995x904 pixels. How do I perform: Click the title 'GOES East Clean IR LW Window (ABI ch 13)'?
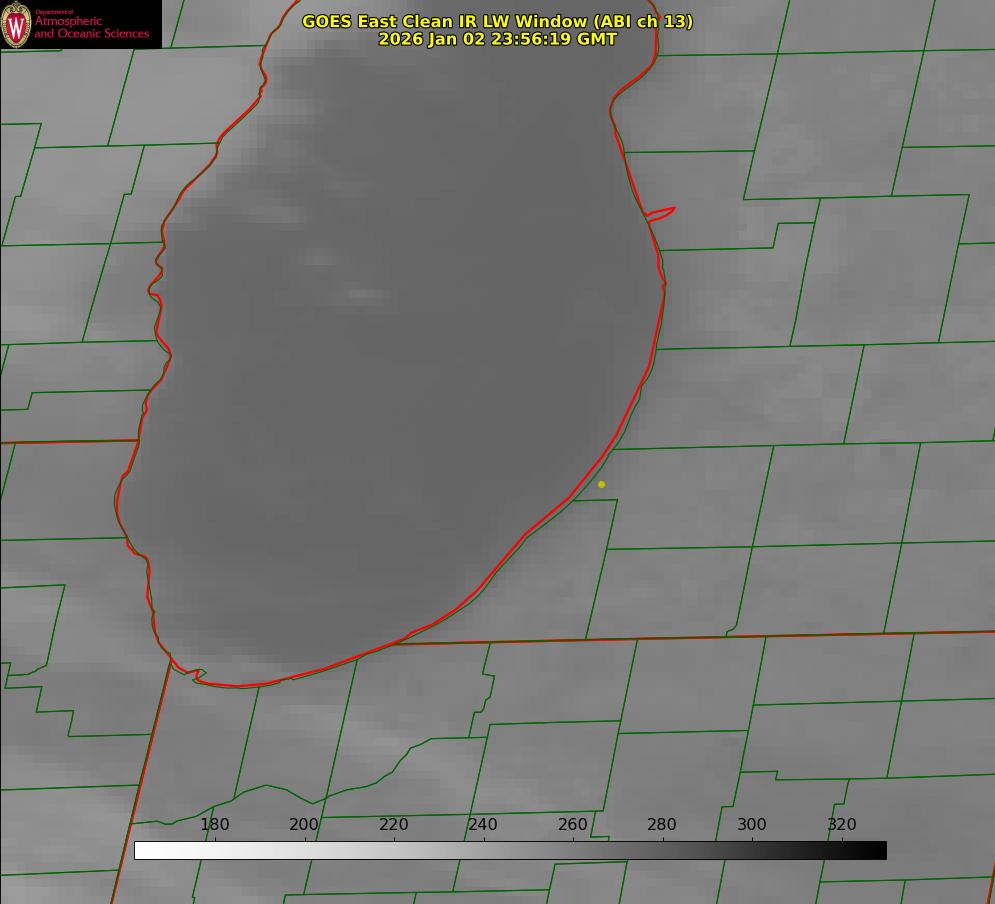click(x=498, y=22)
